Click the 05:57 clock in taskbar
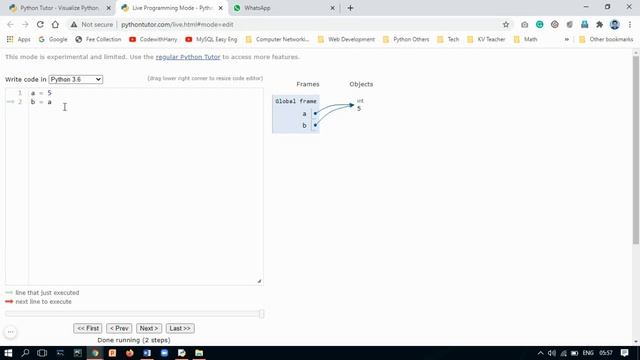Image resolution: width=640 pixels, height=360 pixels. coord(606,353)
